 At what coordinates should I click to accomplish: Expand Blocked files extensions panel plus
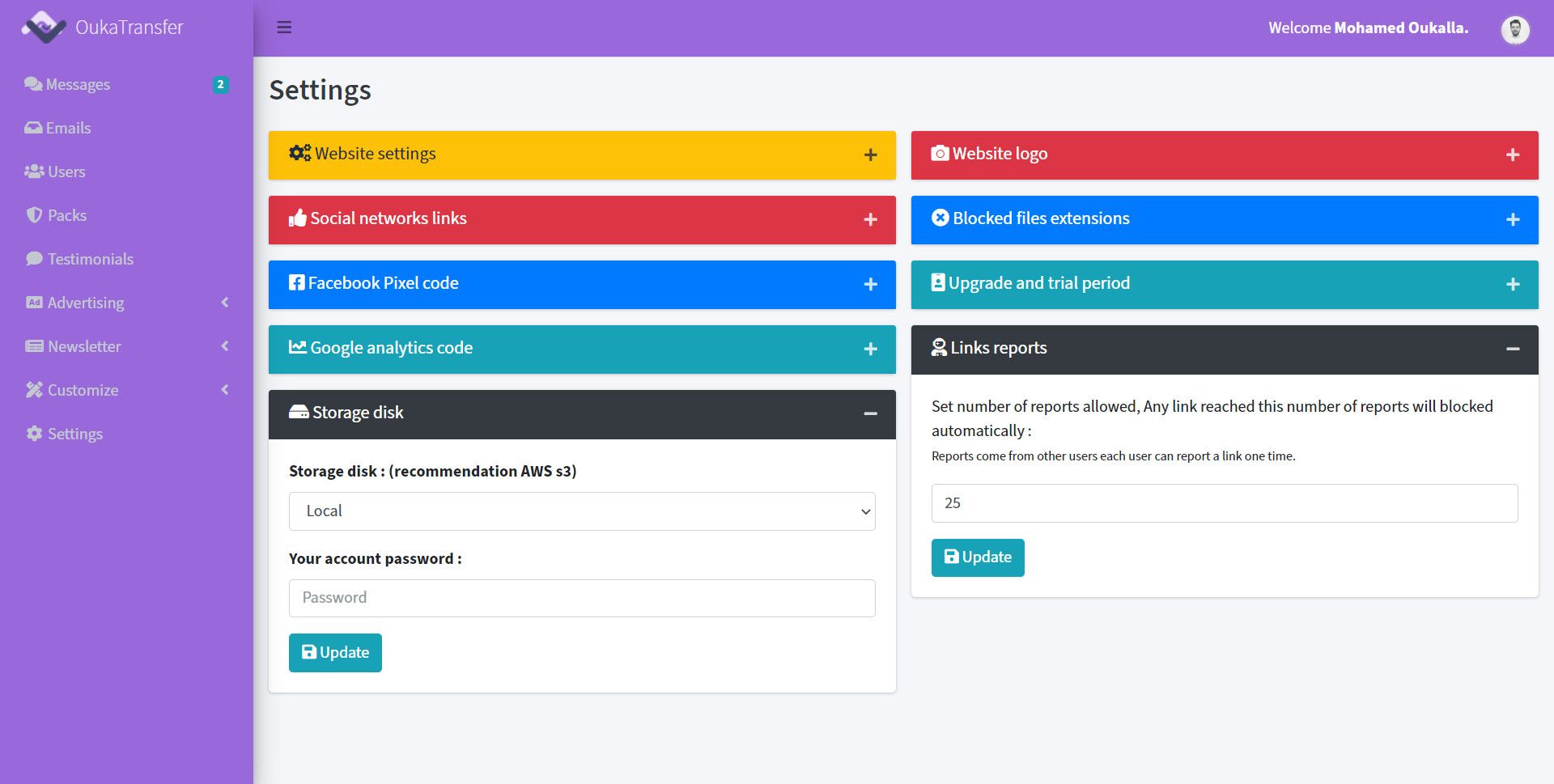pyautogui.click(x=1513, y=219)
